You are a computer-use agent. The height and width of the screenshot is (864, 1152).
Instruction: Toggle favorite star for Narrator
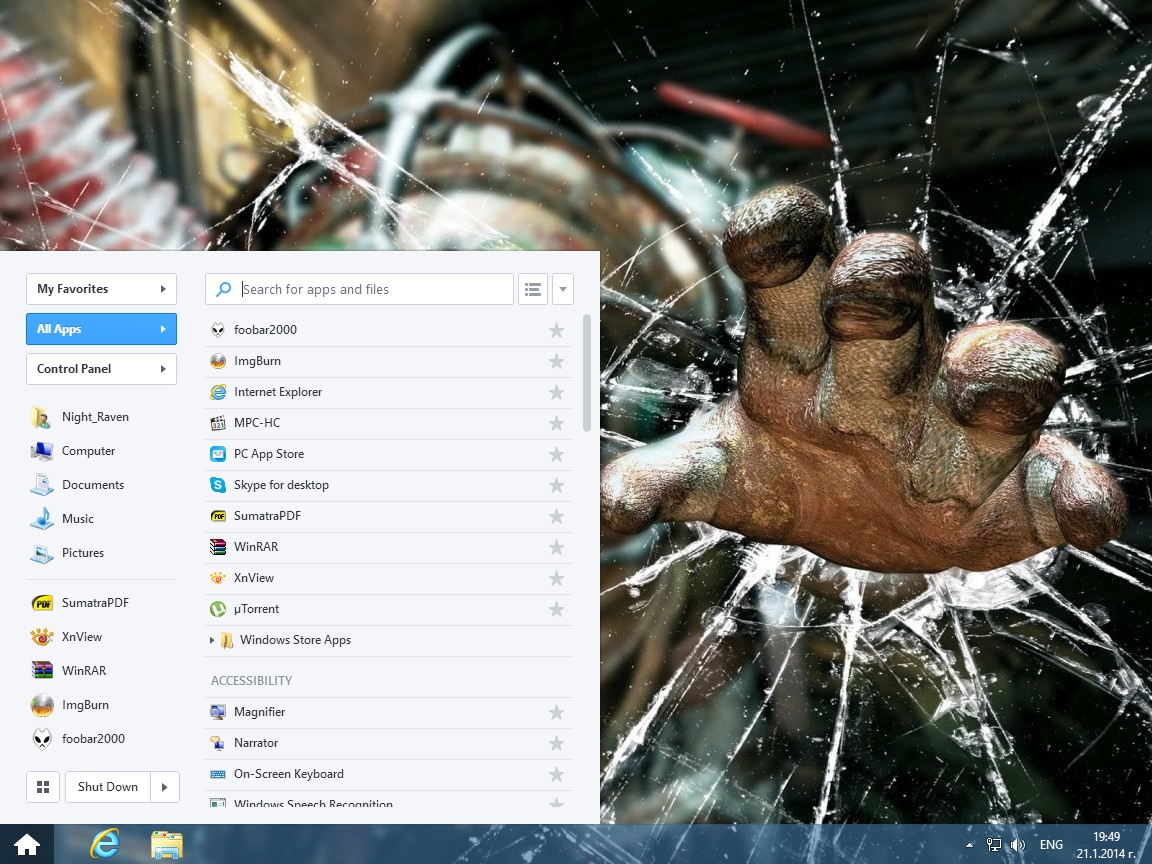(x=557, y=744)
